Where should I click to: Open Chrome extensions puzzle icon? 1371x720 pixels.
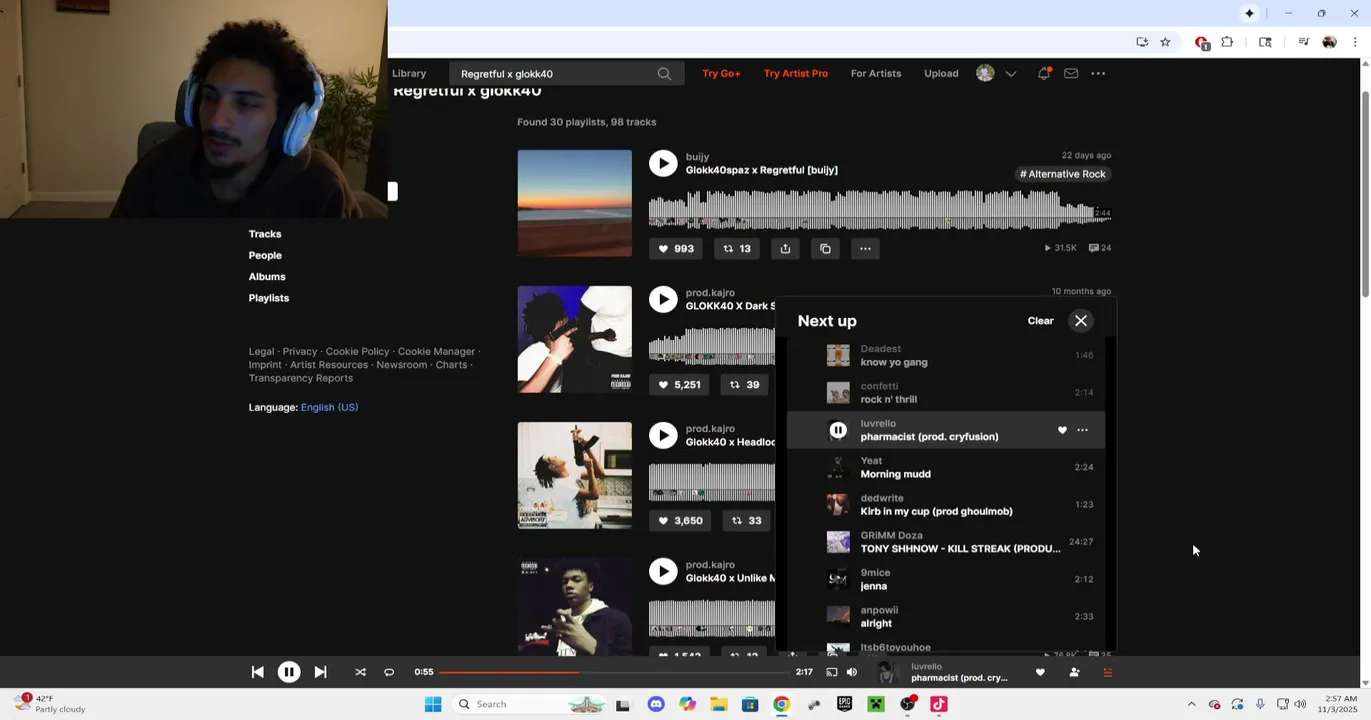(x=1227, y=42)
